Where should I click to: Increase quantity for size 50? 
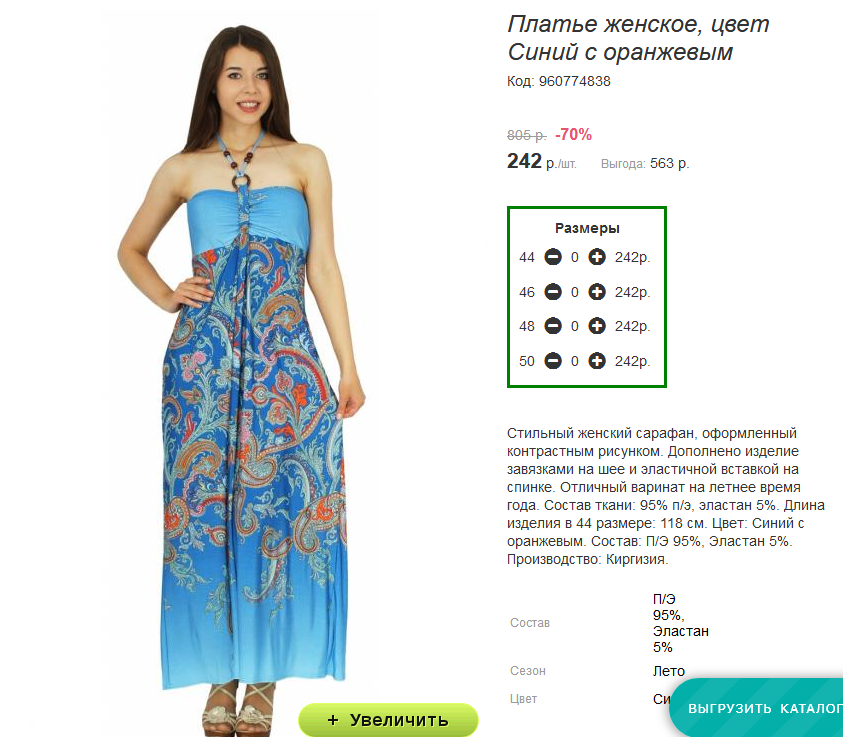[x=596, y=361]
